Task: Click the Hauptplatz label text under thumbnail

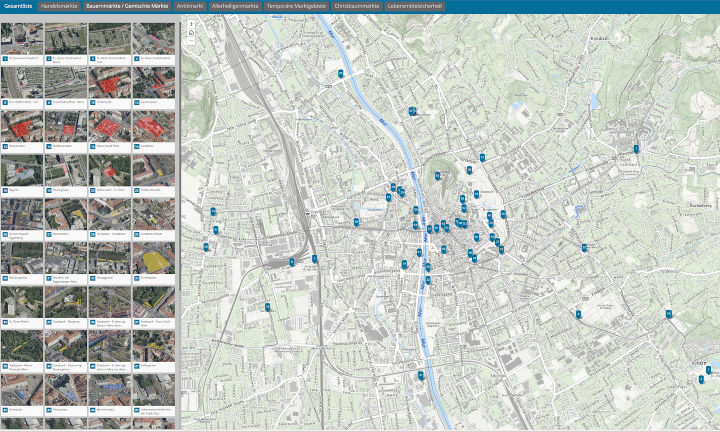Action: click(x=60, y=410)
